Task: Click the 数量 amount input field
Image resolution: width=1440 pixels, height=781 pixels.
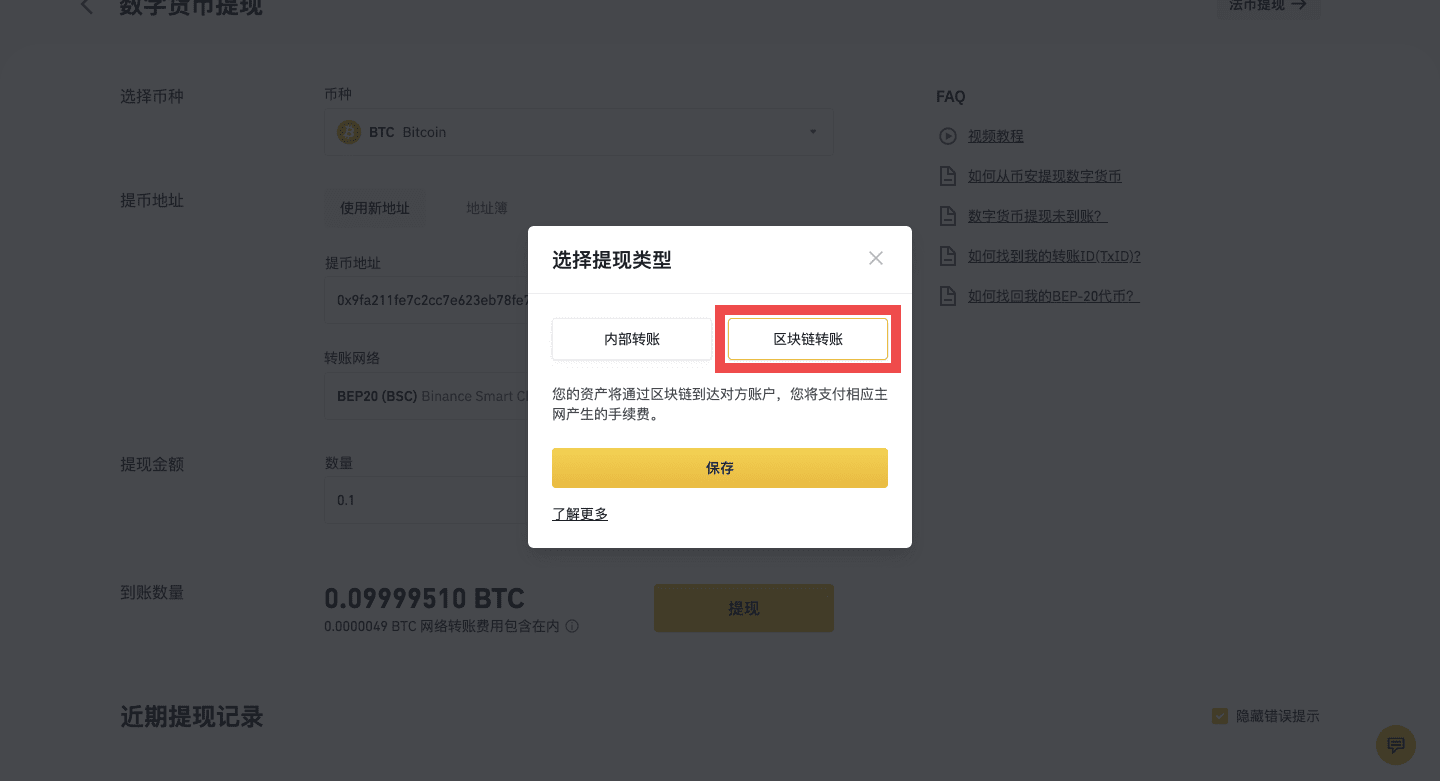Action: click(x=427, y=500)
